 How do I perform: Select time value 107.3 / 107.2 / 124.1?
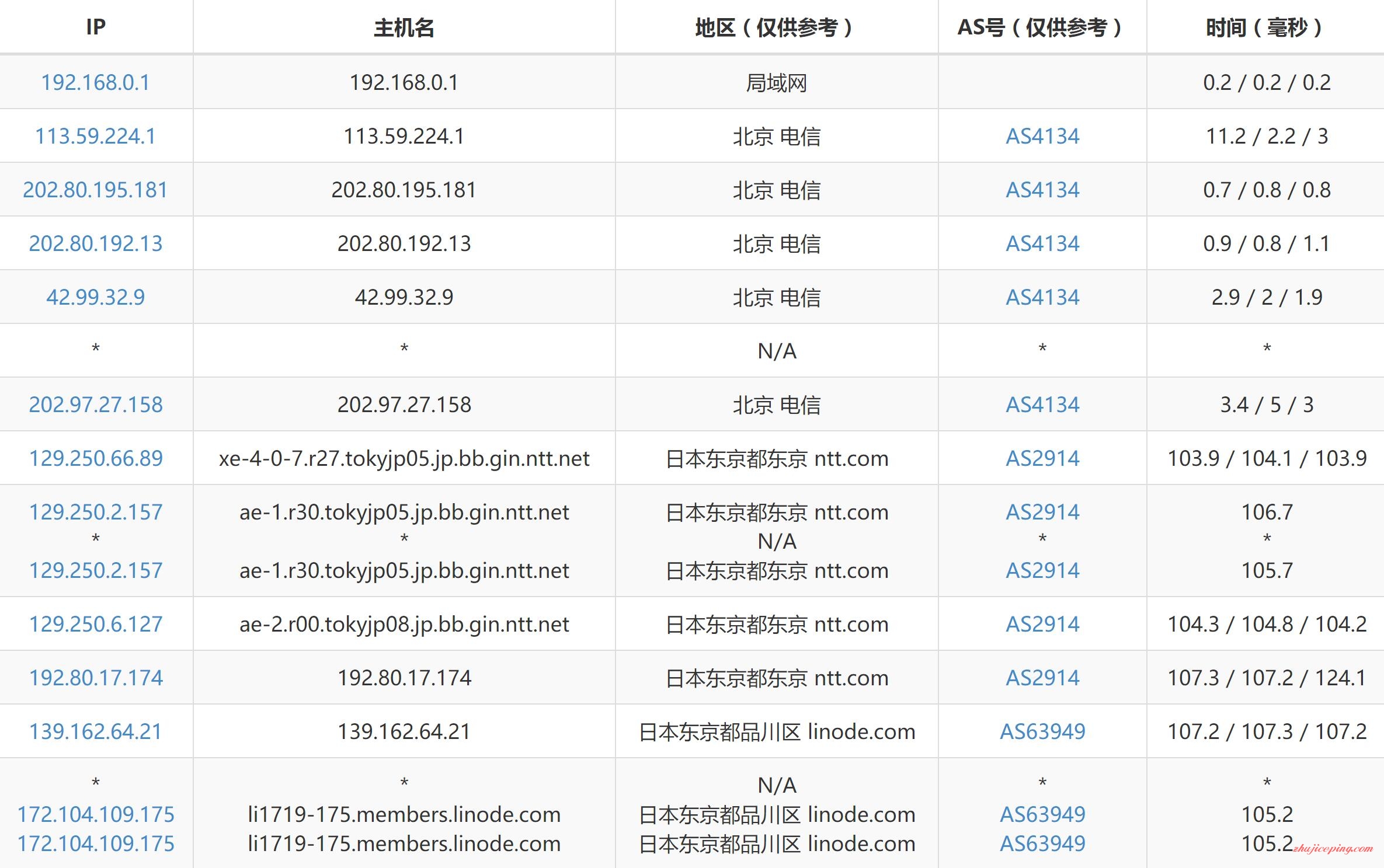[1267, 678]
